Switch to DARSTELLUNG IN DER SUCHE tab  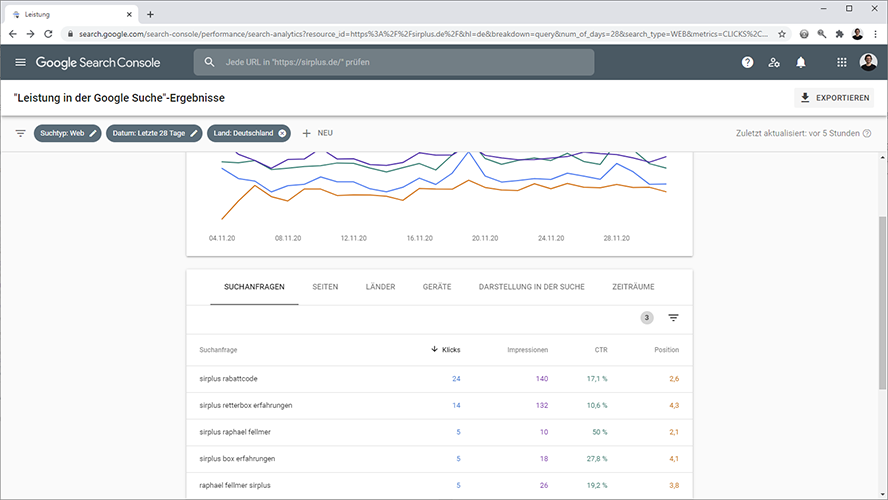(532, 287)
